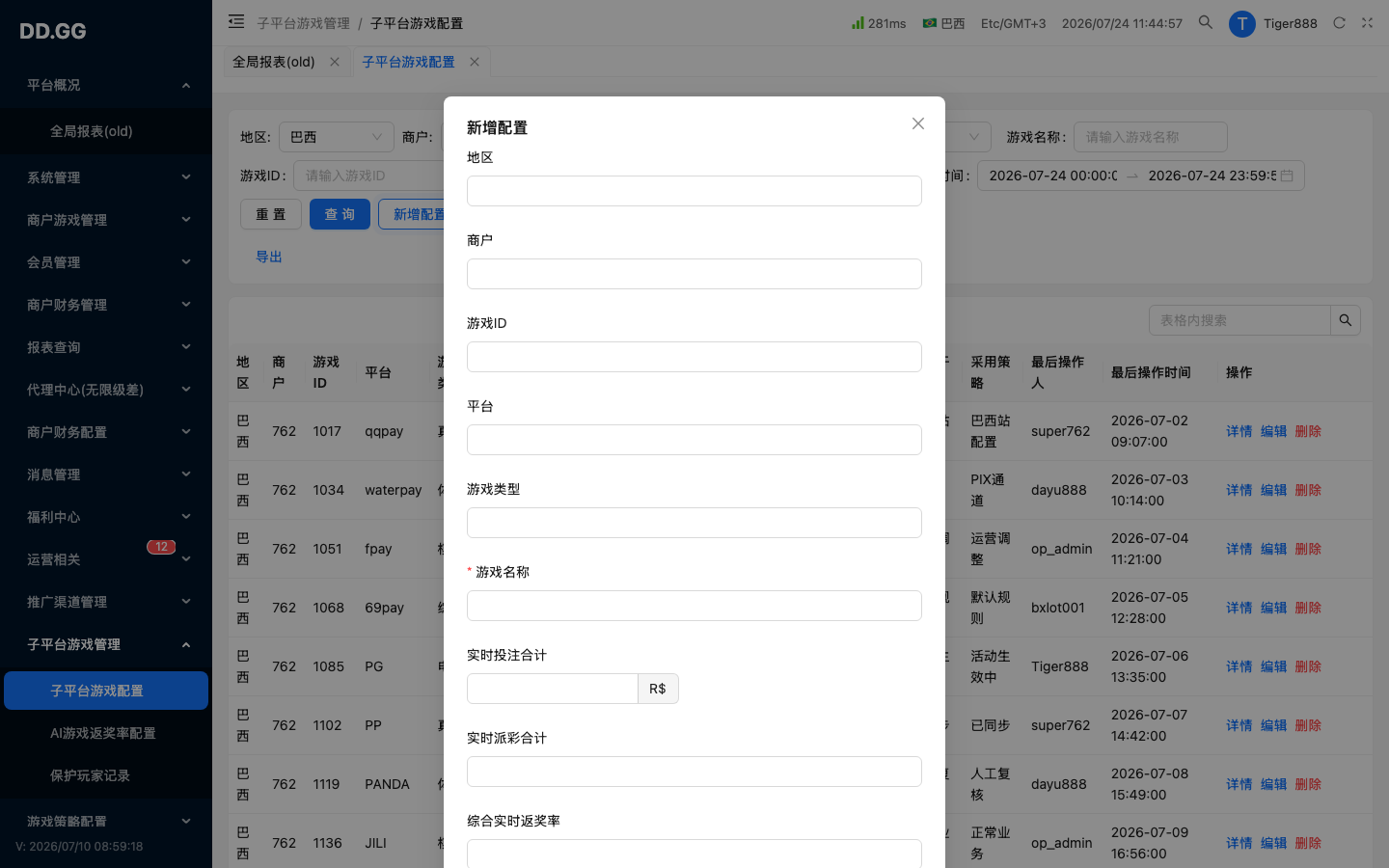The image size is (1389, 868).
Task: Click 删除 for game ID 1051
Action: [x=1308, y=549]
